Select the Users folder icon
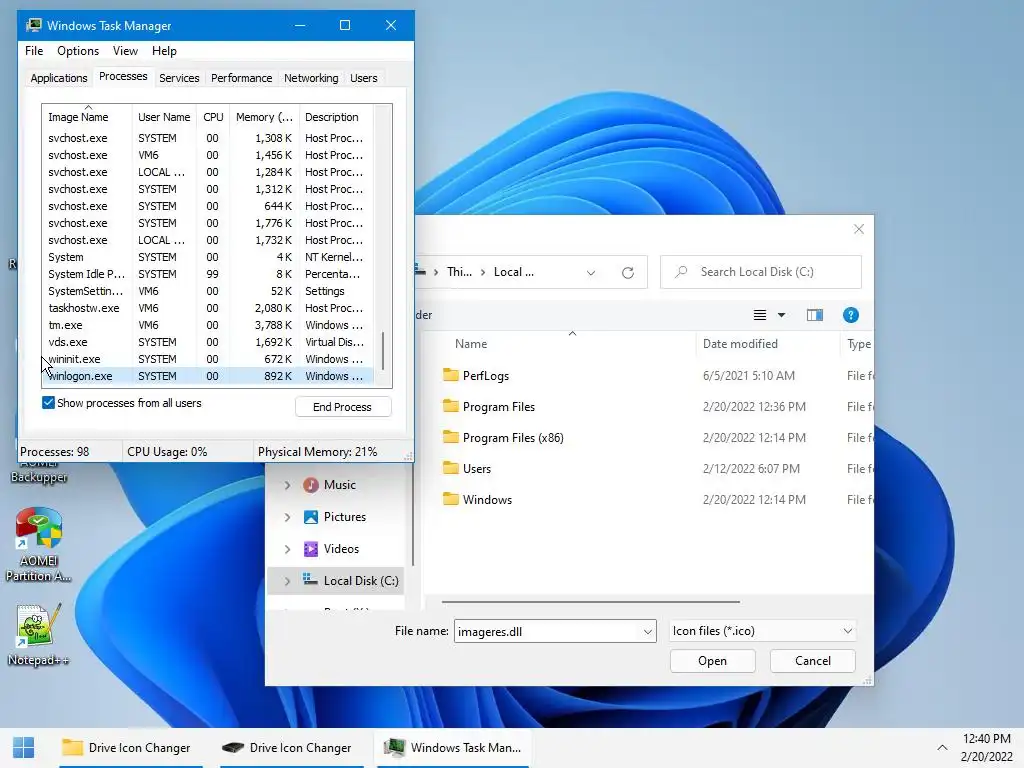 (x=451, y=468)
